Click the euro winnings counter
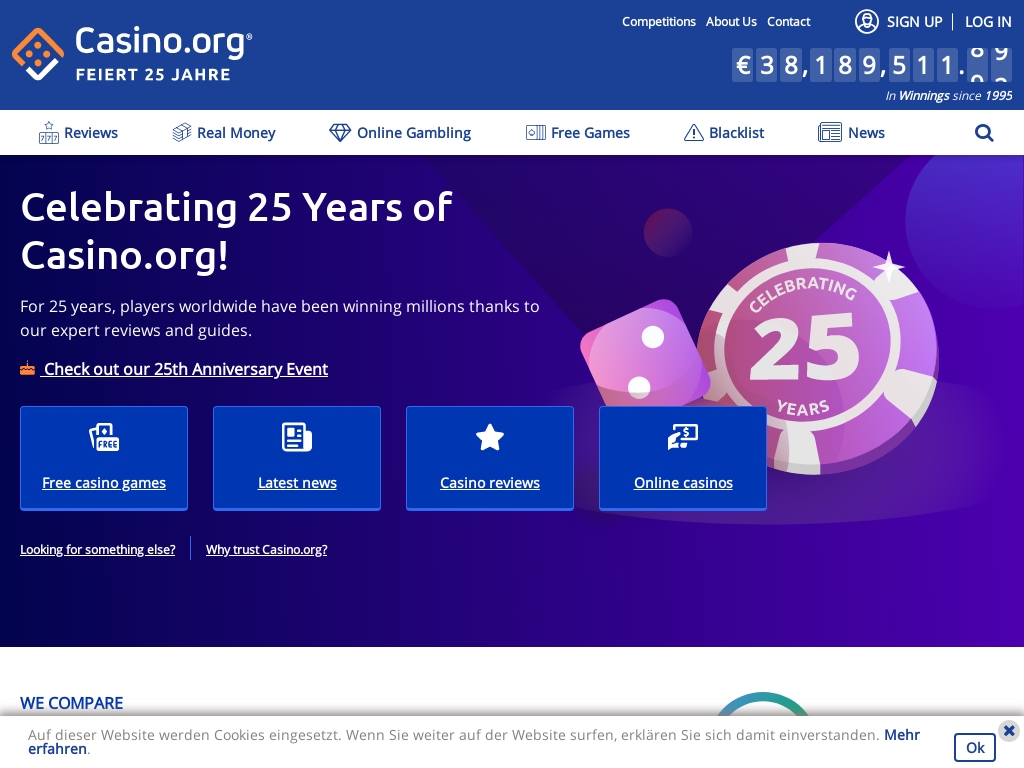 [872, 65]
